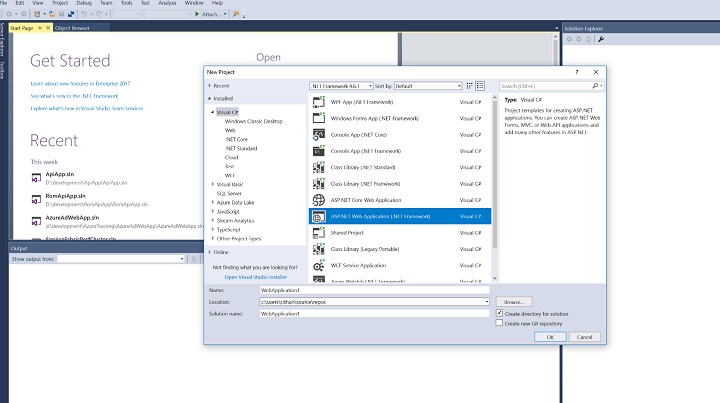Expand the Recent node in New Project
This screenshot has height=403, width=720.
(x=209, y=86)
